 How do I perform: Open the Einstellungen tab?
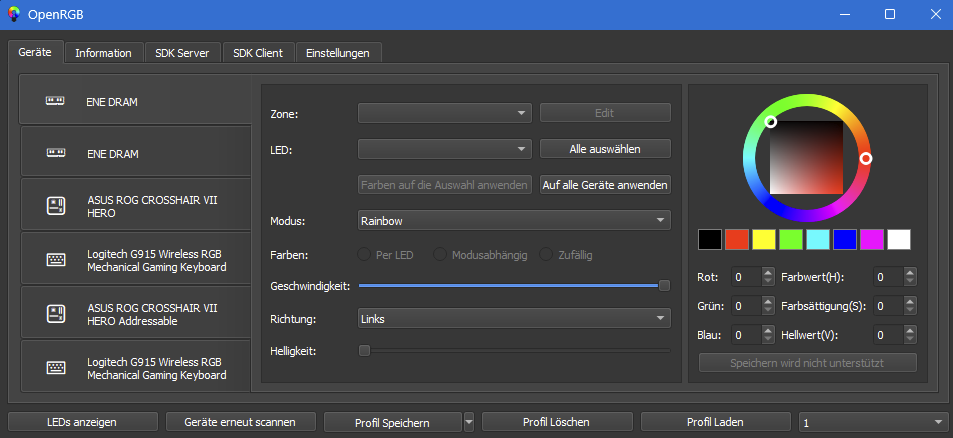click(x=338, y=53)
